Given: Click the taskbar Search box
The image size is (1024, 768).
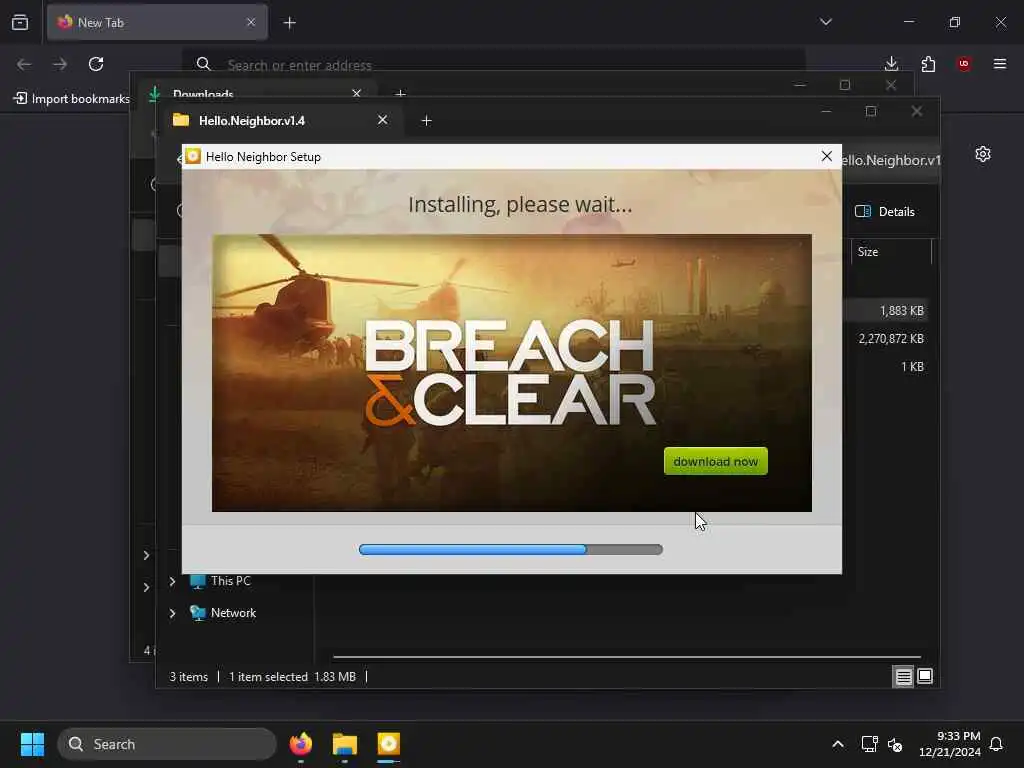Looking at the screenshot, I should [x=167, y=744].
